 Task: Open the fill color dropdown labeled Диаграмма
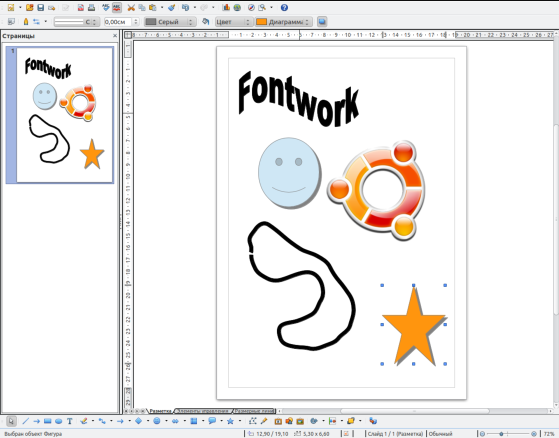point(283,22)
